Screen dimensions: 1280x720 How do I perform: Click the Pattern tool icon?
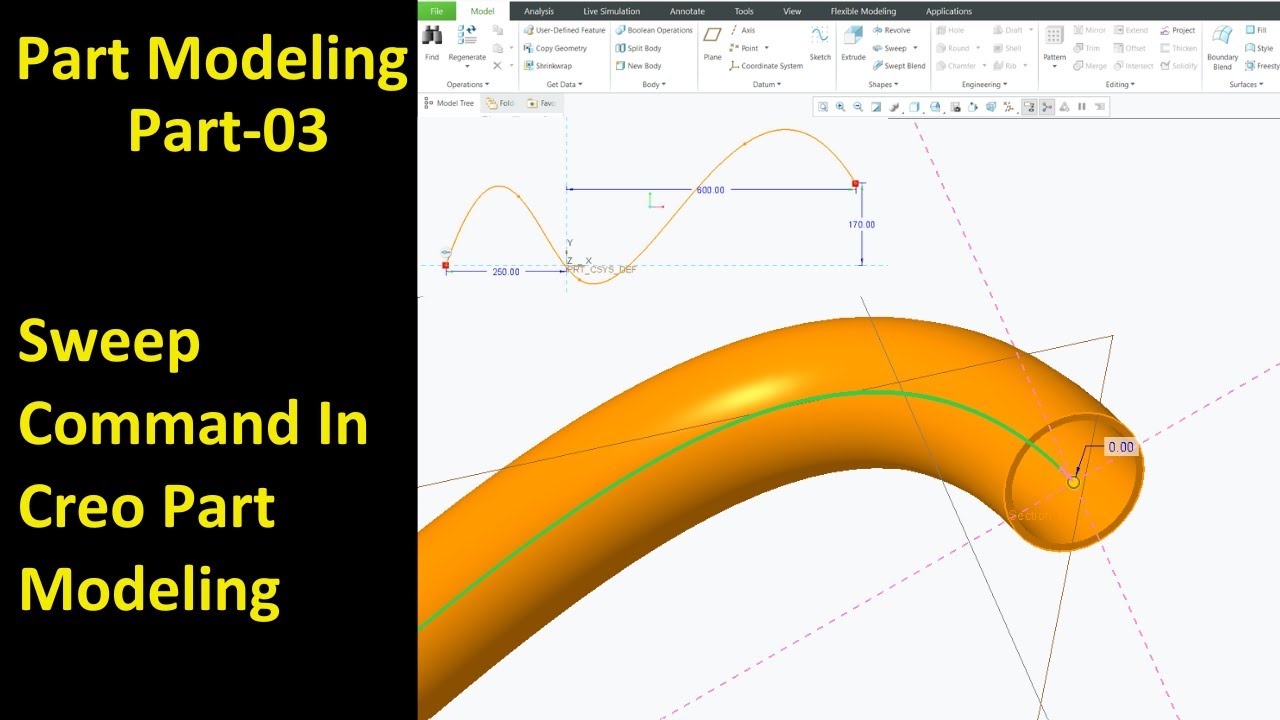(1054, 36)
